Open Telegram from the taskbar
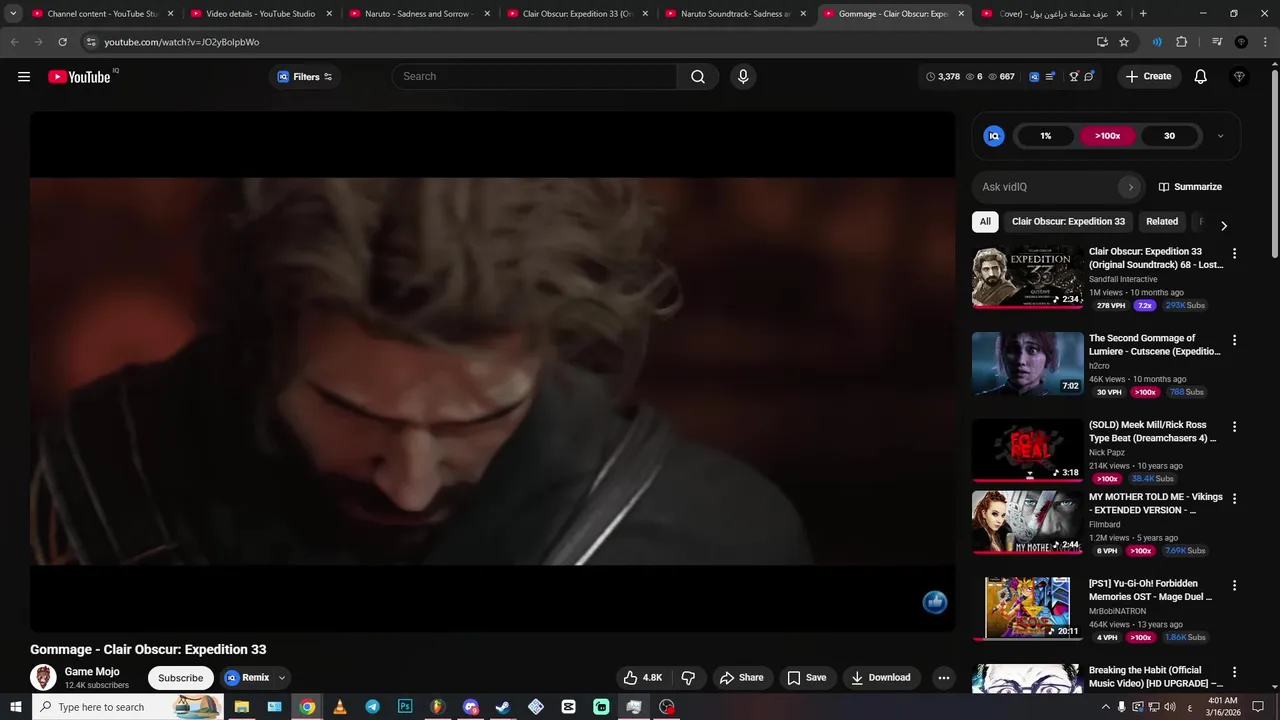This screenshot has height=720, width=1280. click(372, 707)
